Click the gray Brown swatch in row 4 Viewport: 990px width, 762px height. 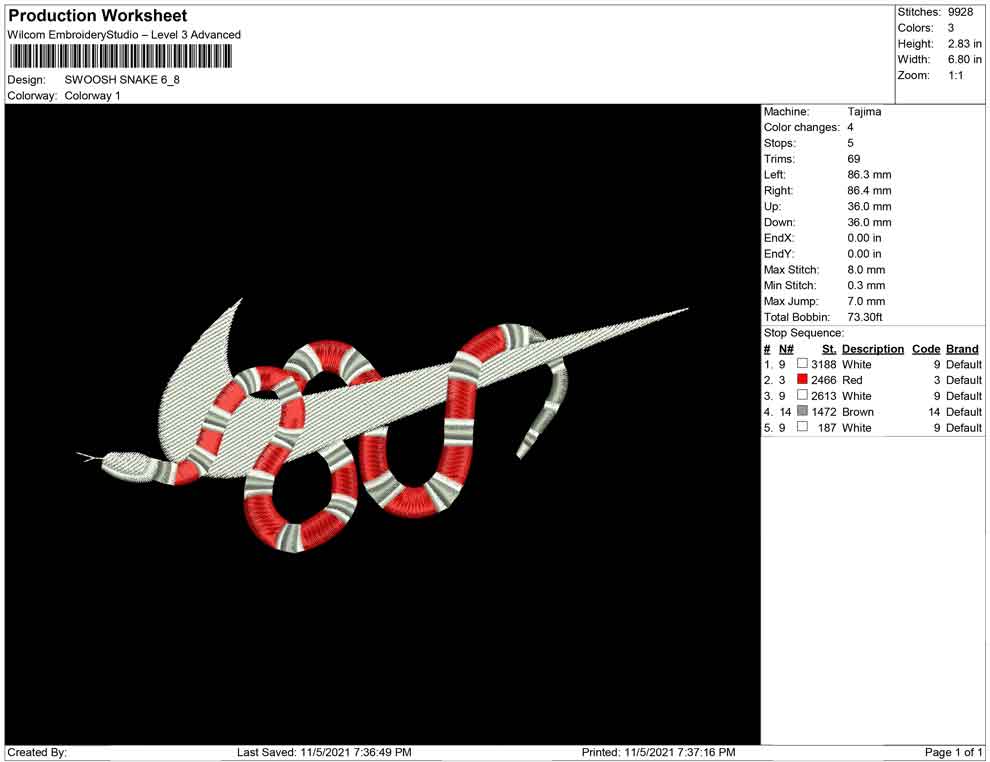[802, 411]
